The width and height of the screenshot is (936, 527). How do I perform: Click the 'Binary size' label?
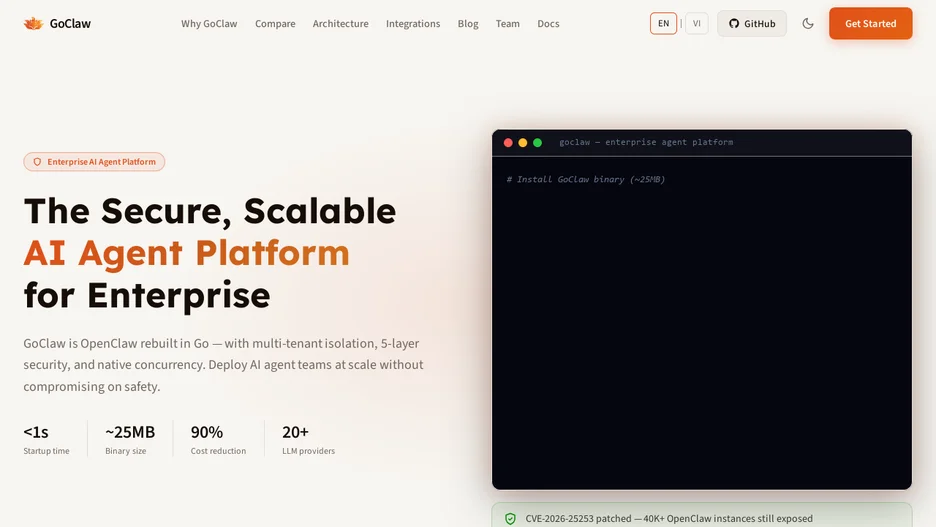[x=125, y=451]
